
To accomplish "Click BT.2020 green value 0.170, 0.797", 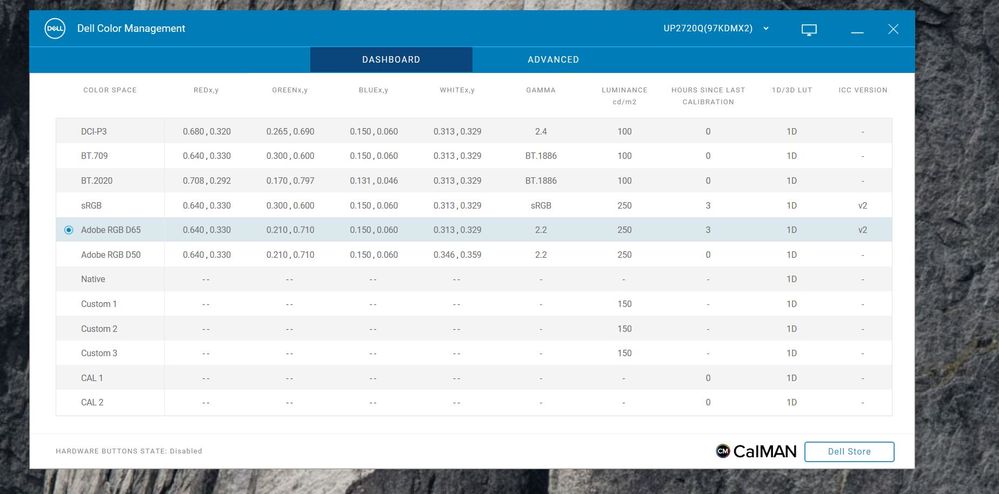I will (290, 180).
